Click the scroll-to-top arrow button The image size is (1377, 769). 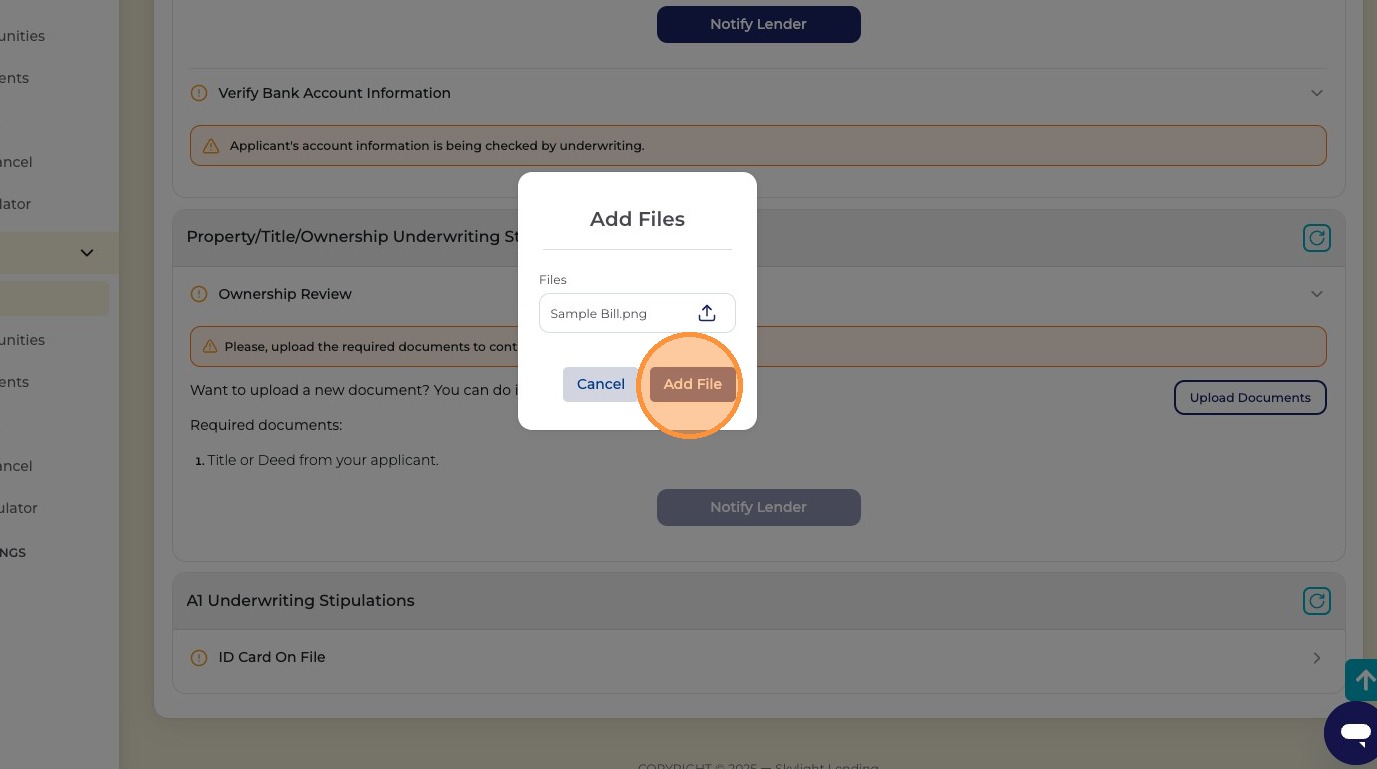coord(1362,680)
